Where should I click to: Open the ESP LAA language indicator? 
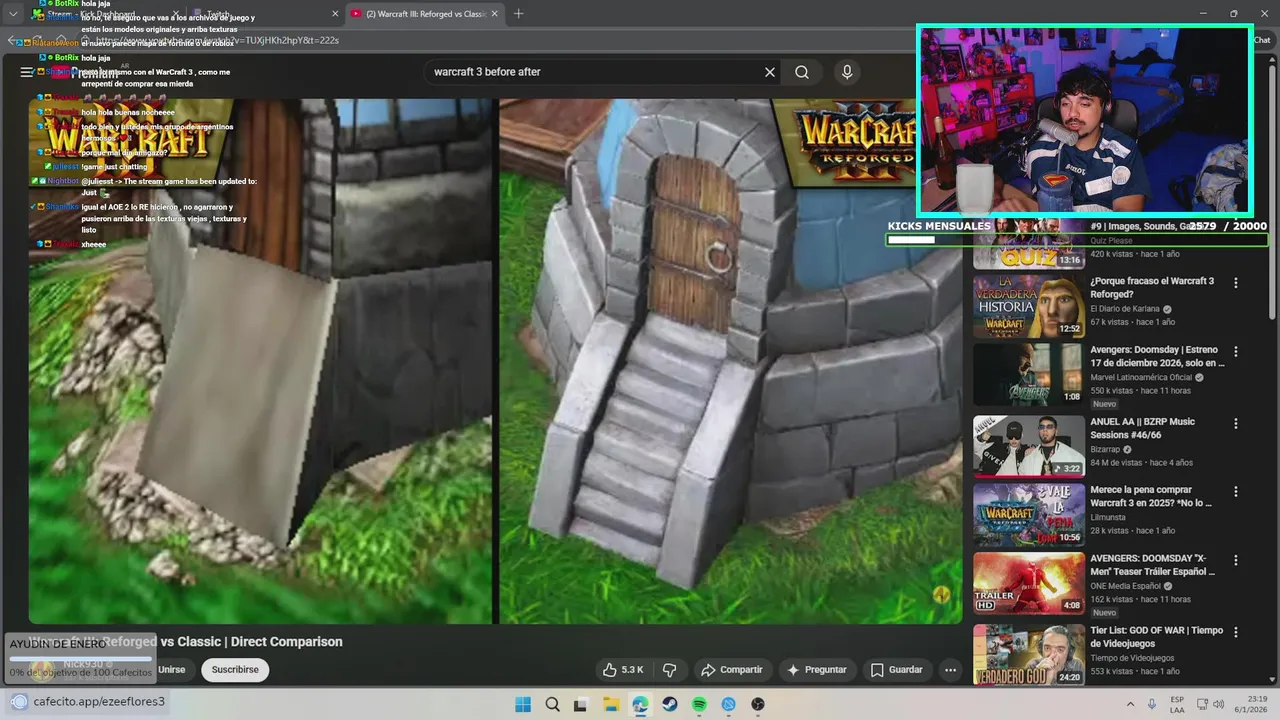coord(1178,704)
